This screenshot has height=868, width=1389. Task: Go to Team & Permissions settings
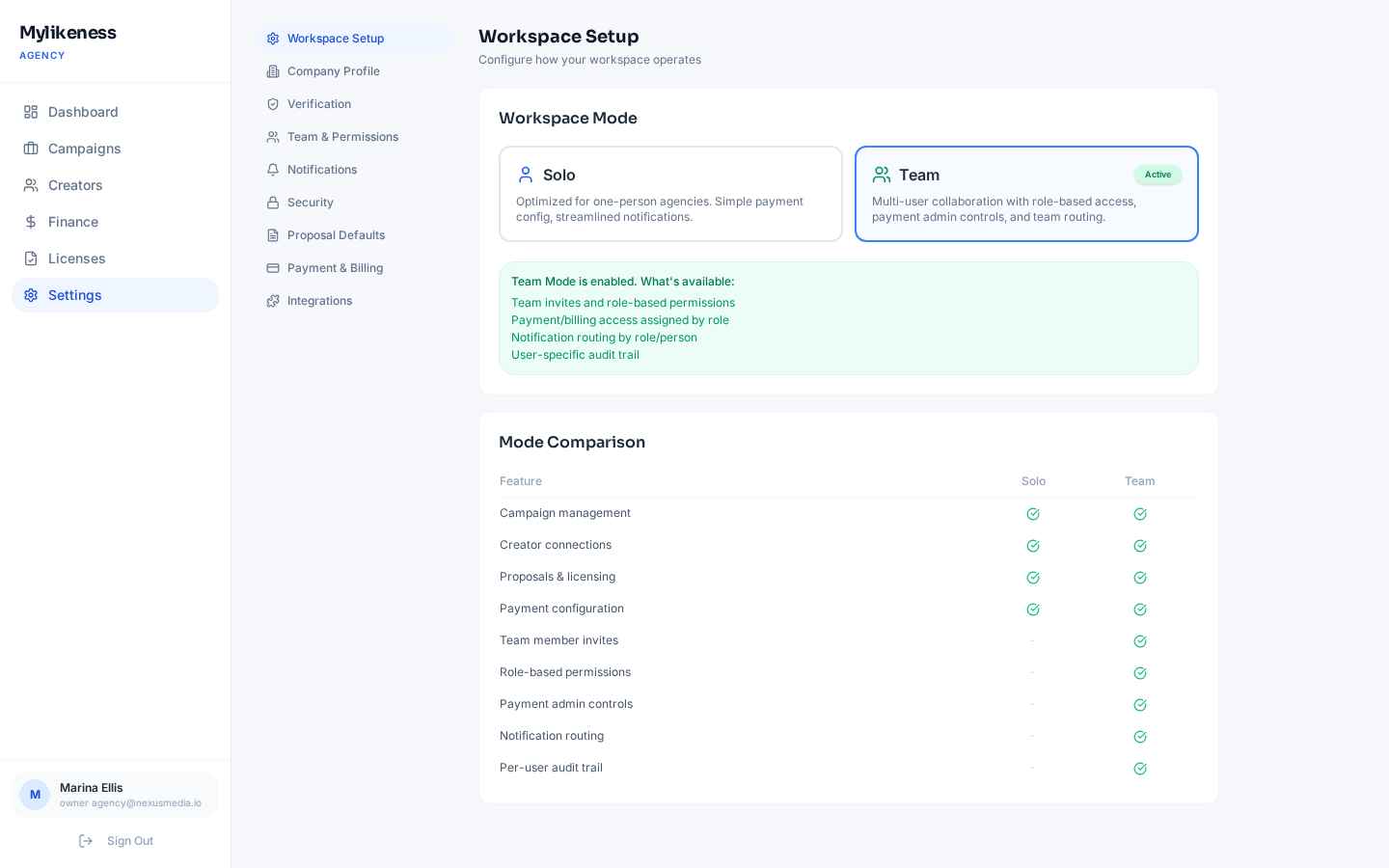355,137
